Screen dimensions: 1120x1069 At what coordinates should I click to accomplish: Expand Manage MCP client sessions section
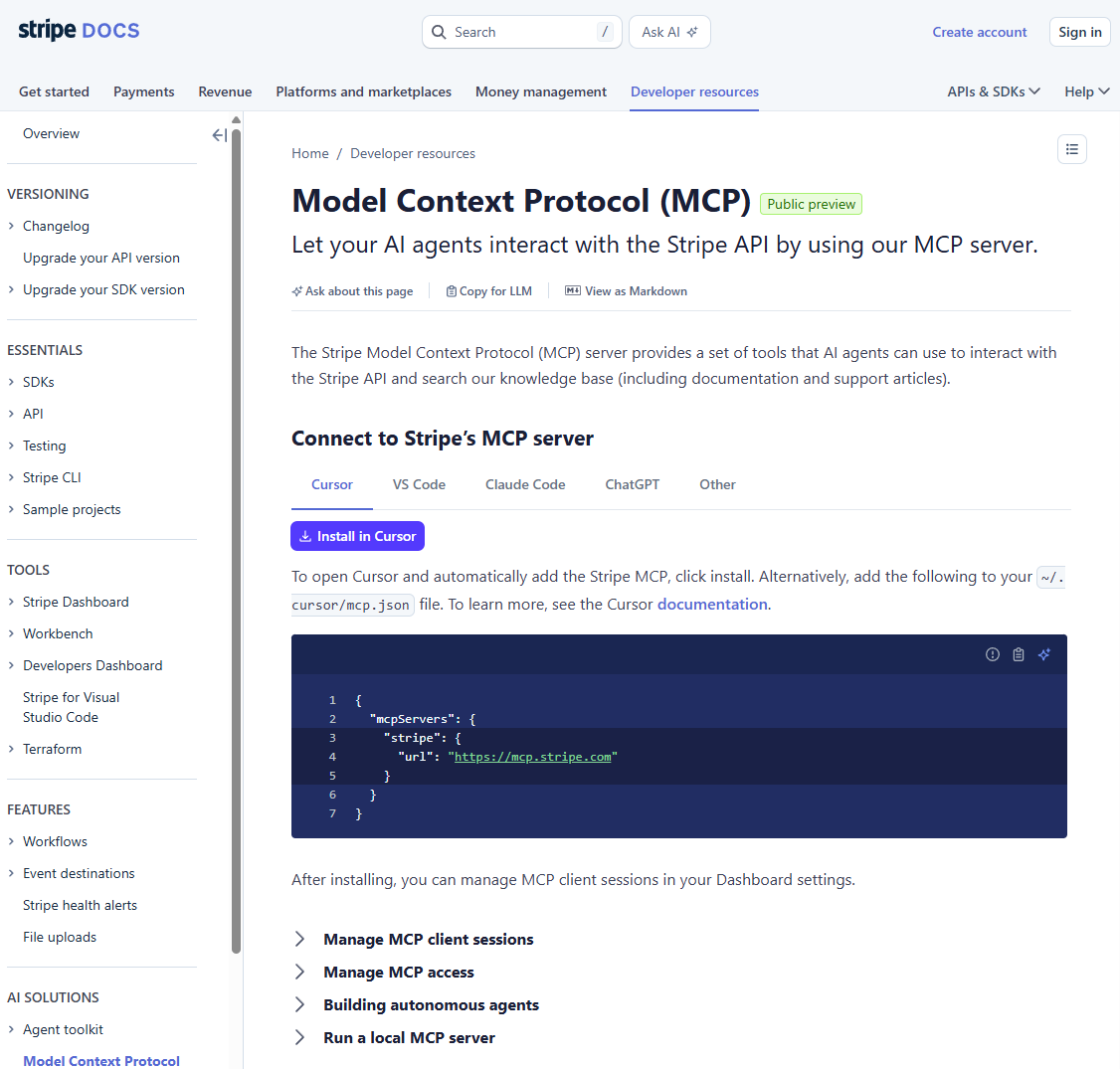coord(428,940)
